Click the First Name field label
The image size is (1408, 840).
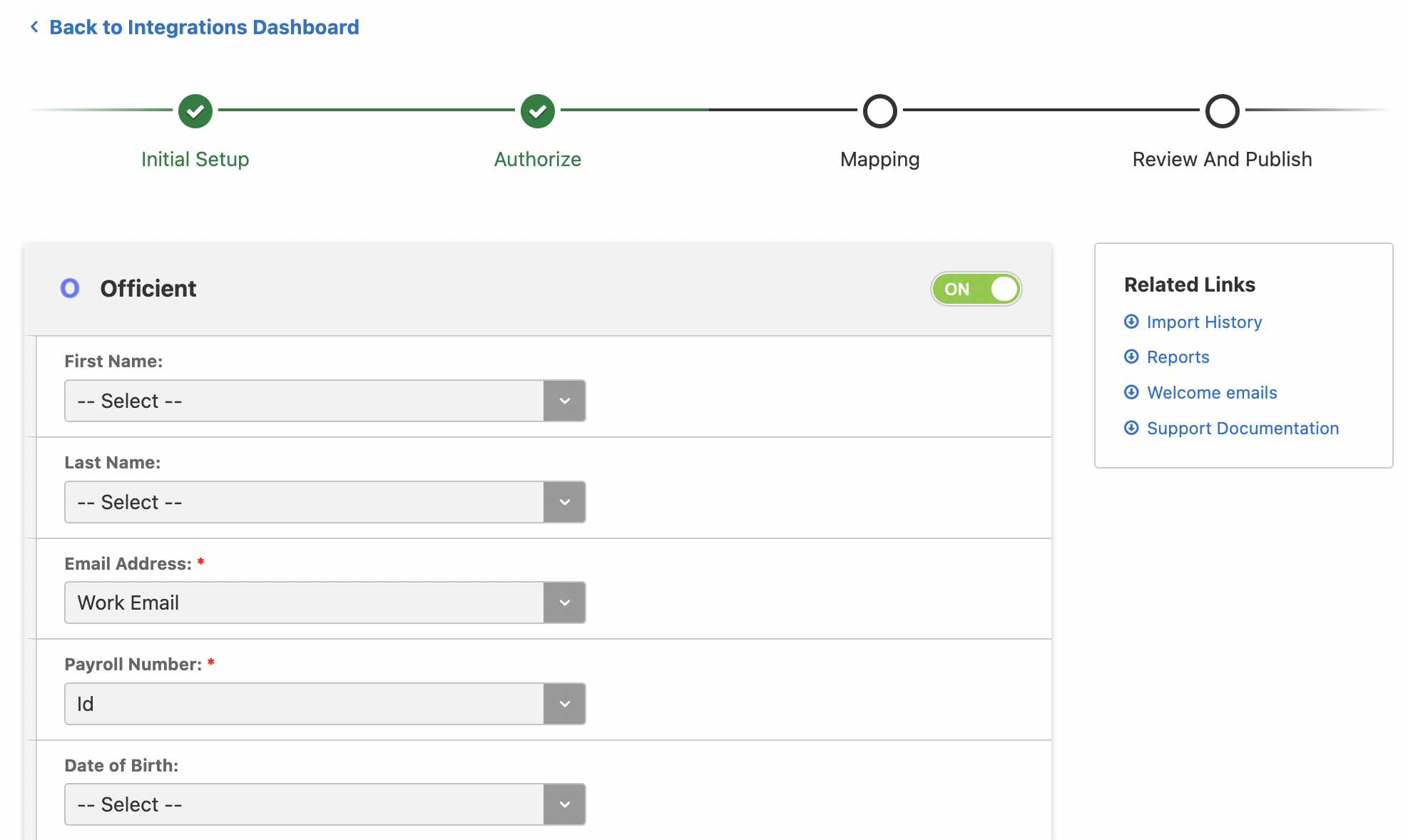click(x=113, y=361)
